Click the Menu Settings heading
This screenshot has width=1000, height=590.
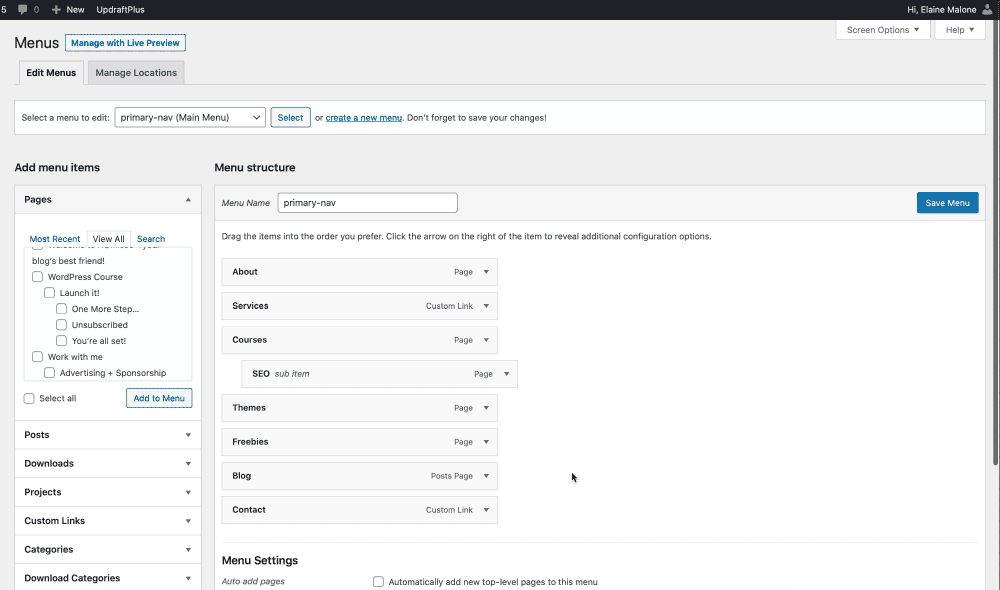[x=260, y=561]
